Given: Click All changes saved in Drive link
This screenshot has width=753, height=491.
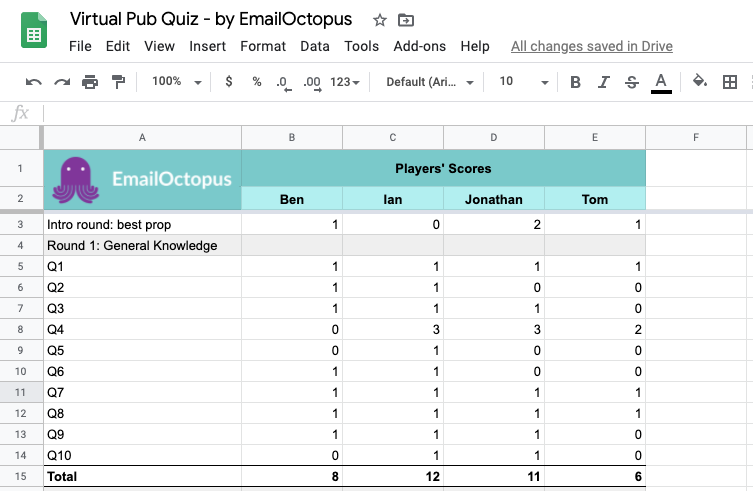Looking at the screenshot, I should pyautogui.click(x=591, y=46).
